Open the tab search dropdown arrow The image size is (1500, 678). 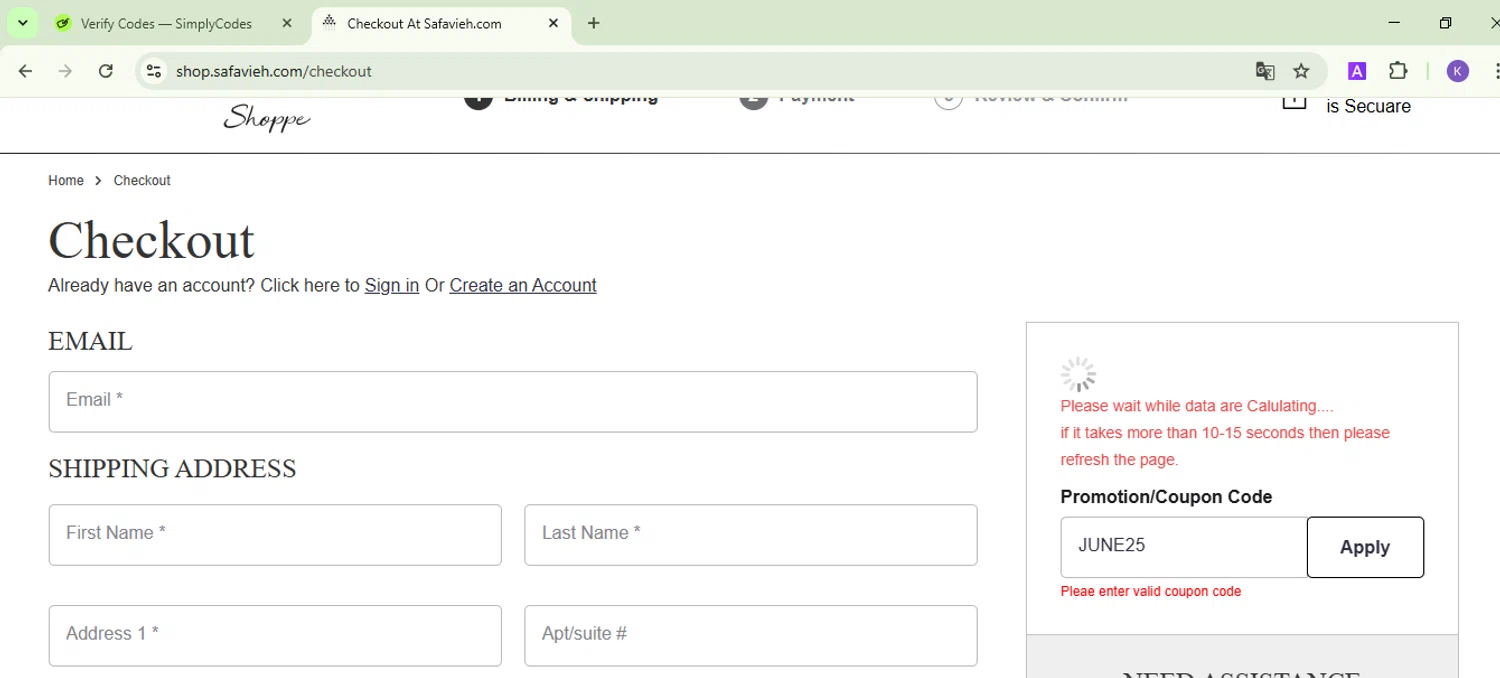coord(22,23)
